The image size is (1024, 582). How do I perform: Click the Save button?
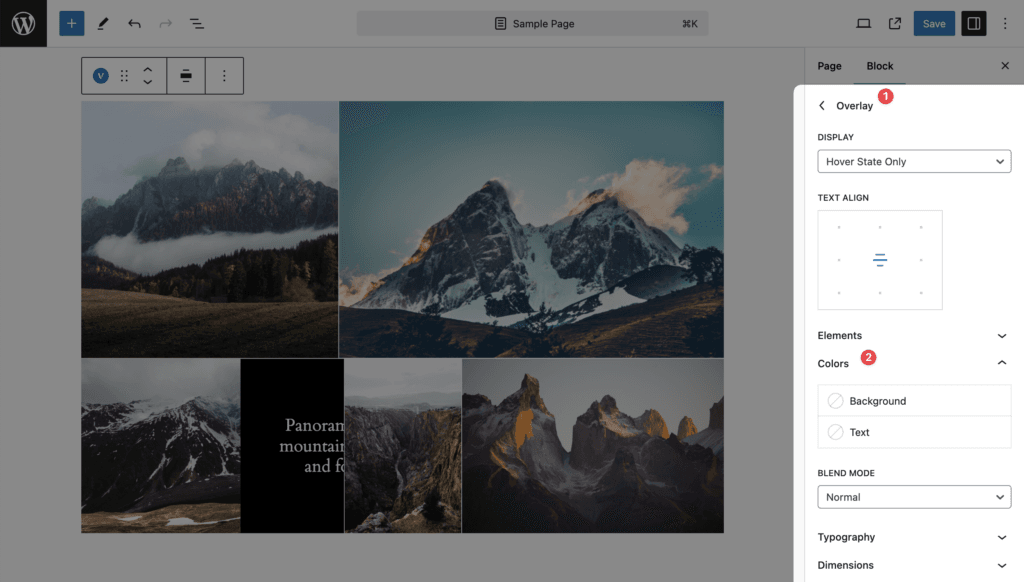[933, 23]
